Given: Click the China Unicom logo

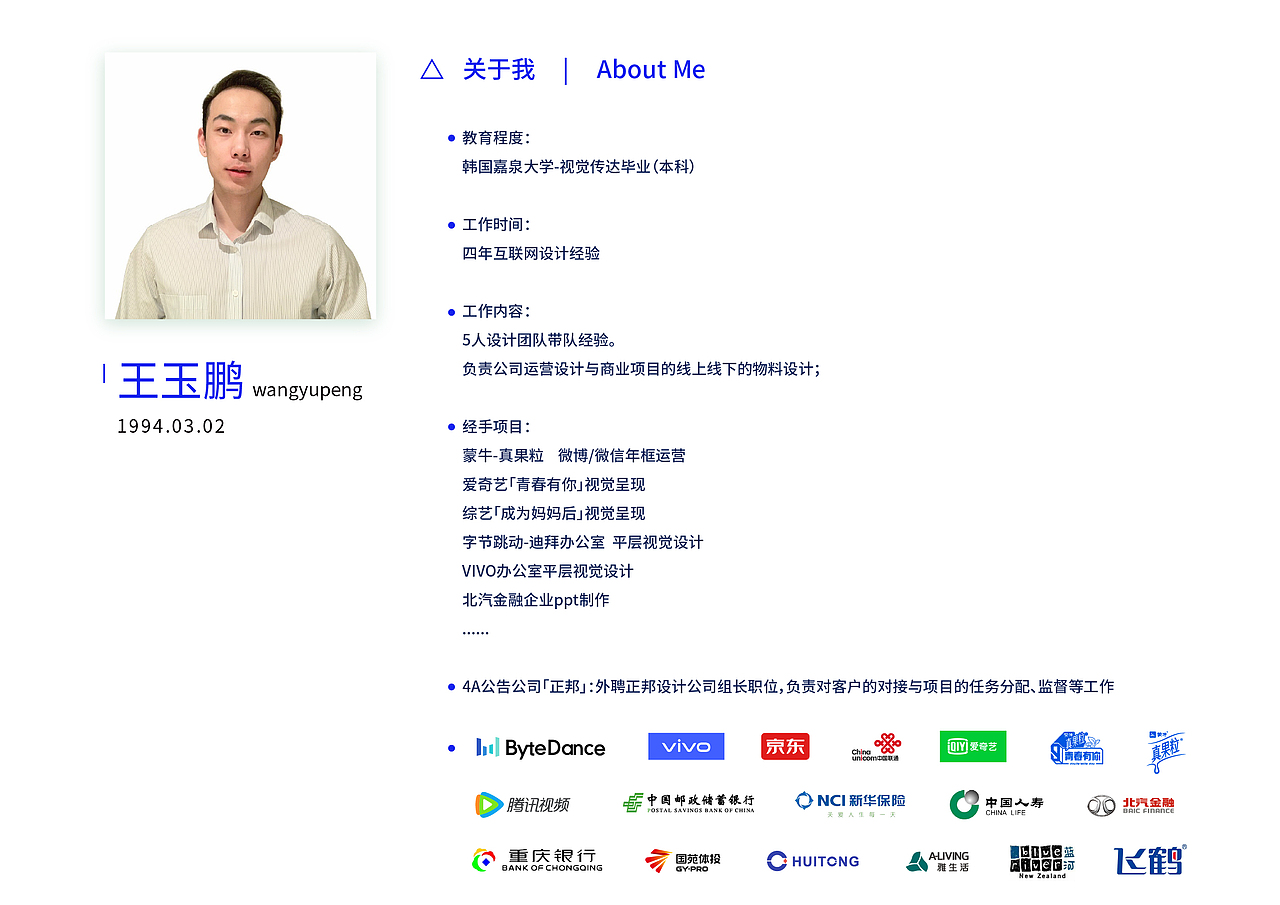Looking at the screenshot, I should pos(874,746).
